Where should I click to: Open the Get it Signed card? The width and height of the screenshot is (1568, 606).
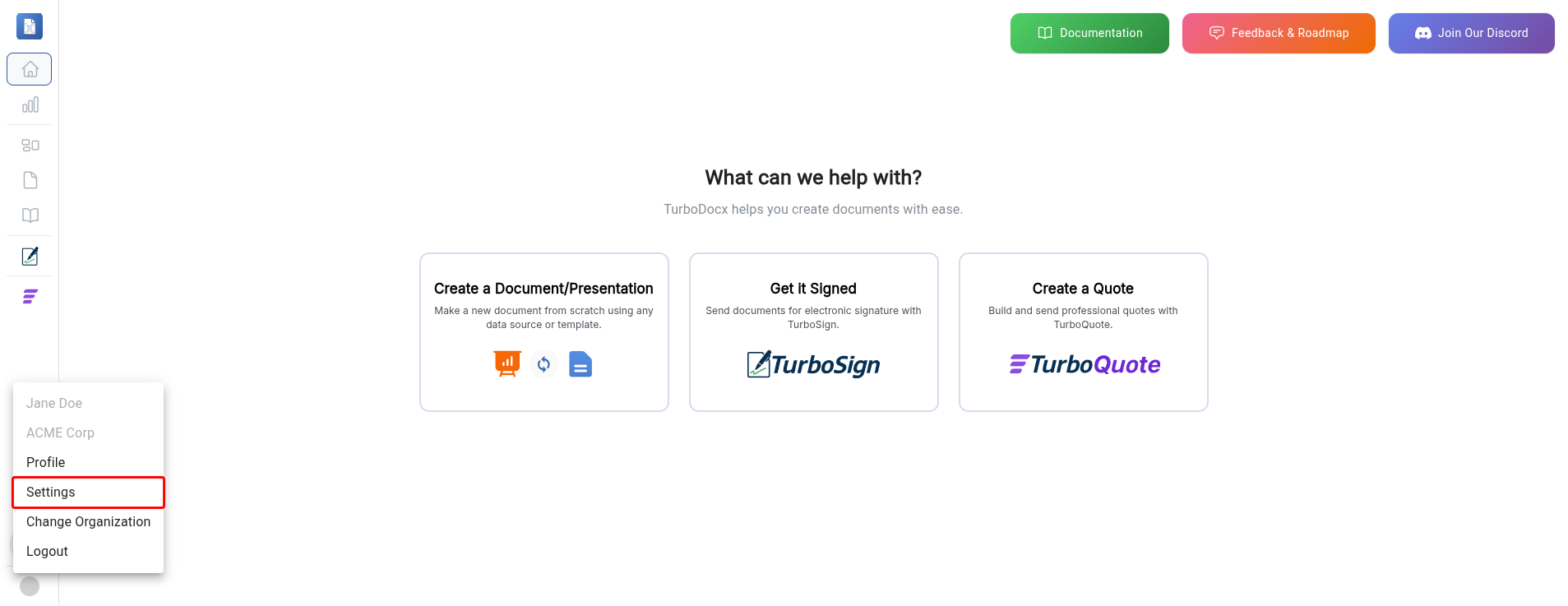pos(813,332)
